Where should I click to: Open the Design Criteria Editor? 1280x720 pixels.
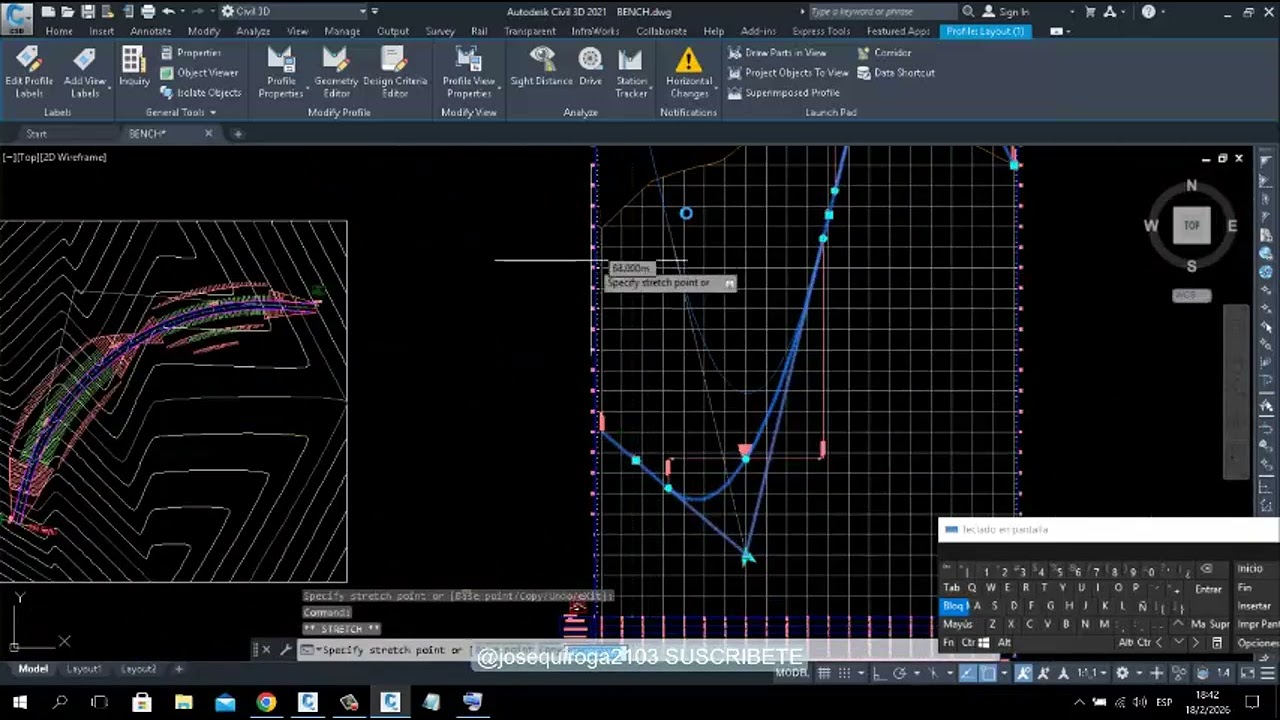(x=394, y=73)
